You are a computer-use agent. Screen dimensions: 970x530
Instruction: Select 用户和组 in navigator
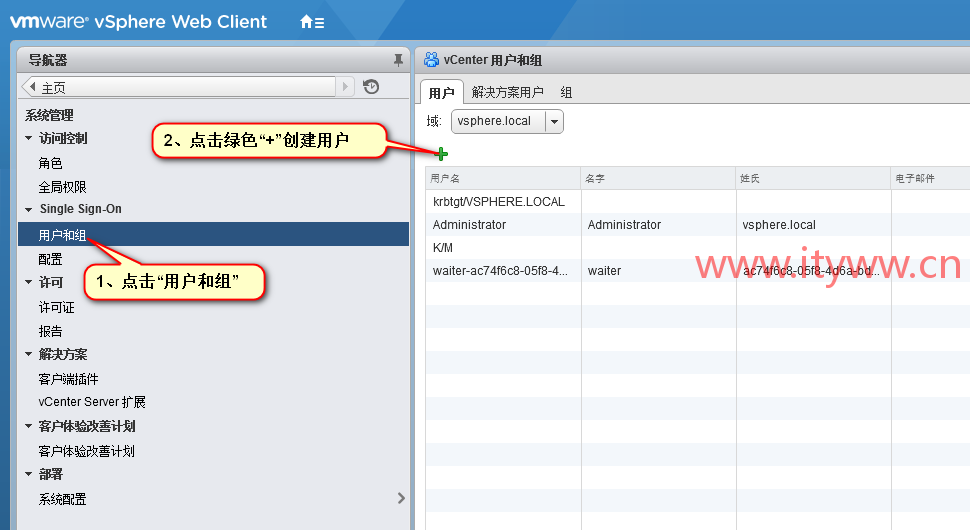[x=213, y=234]
